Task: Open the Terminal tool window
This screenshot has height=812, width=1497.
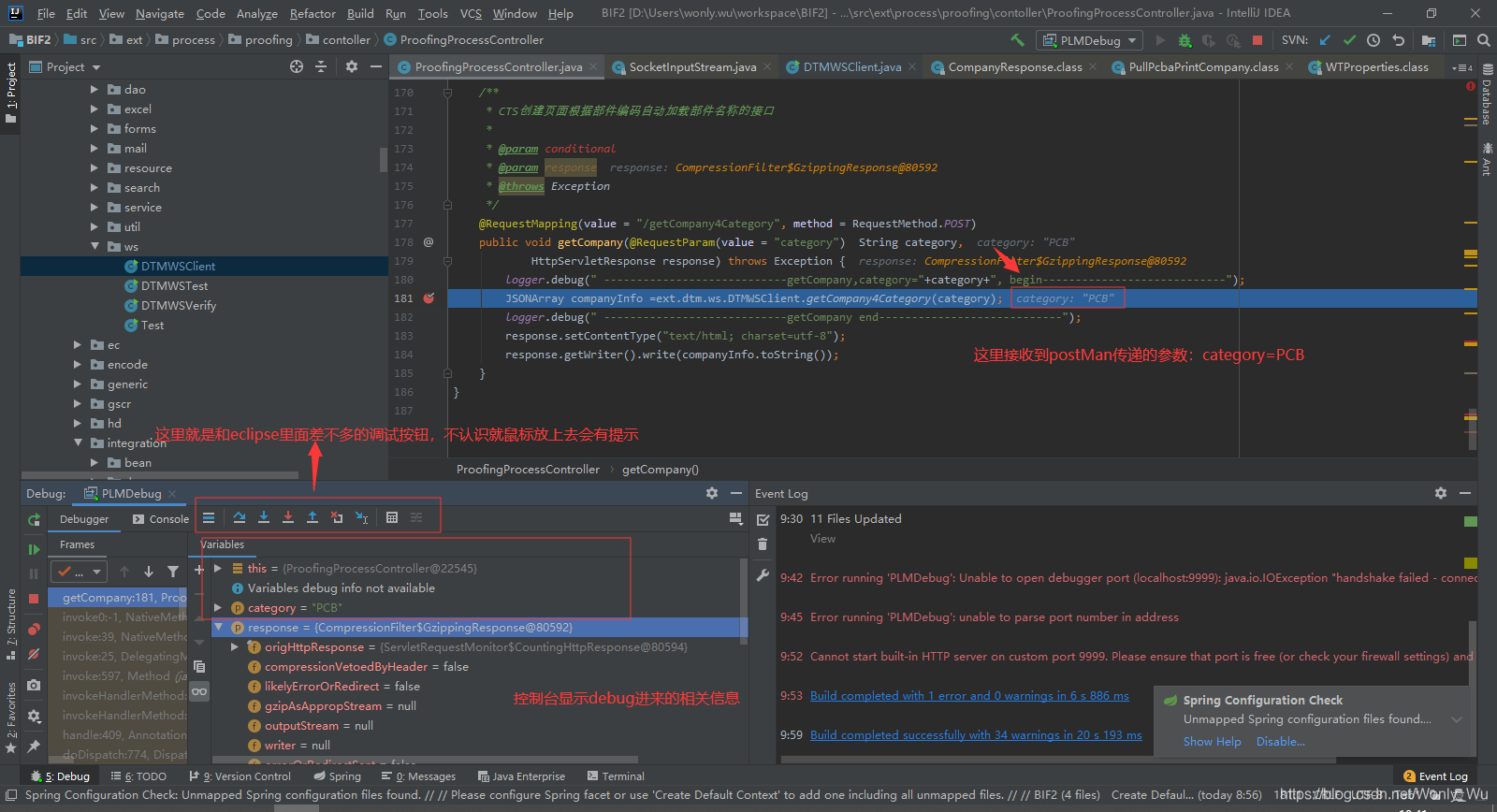Action: point(616,776)
